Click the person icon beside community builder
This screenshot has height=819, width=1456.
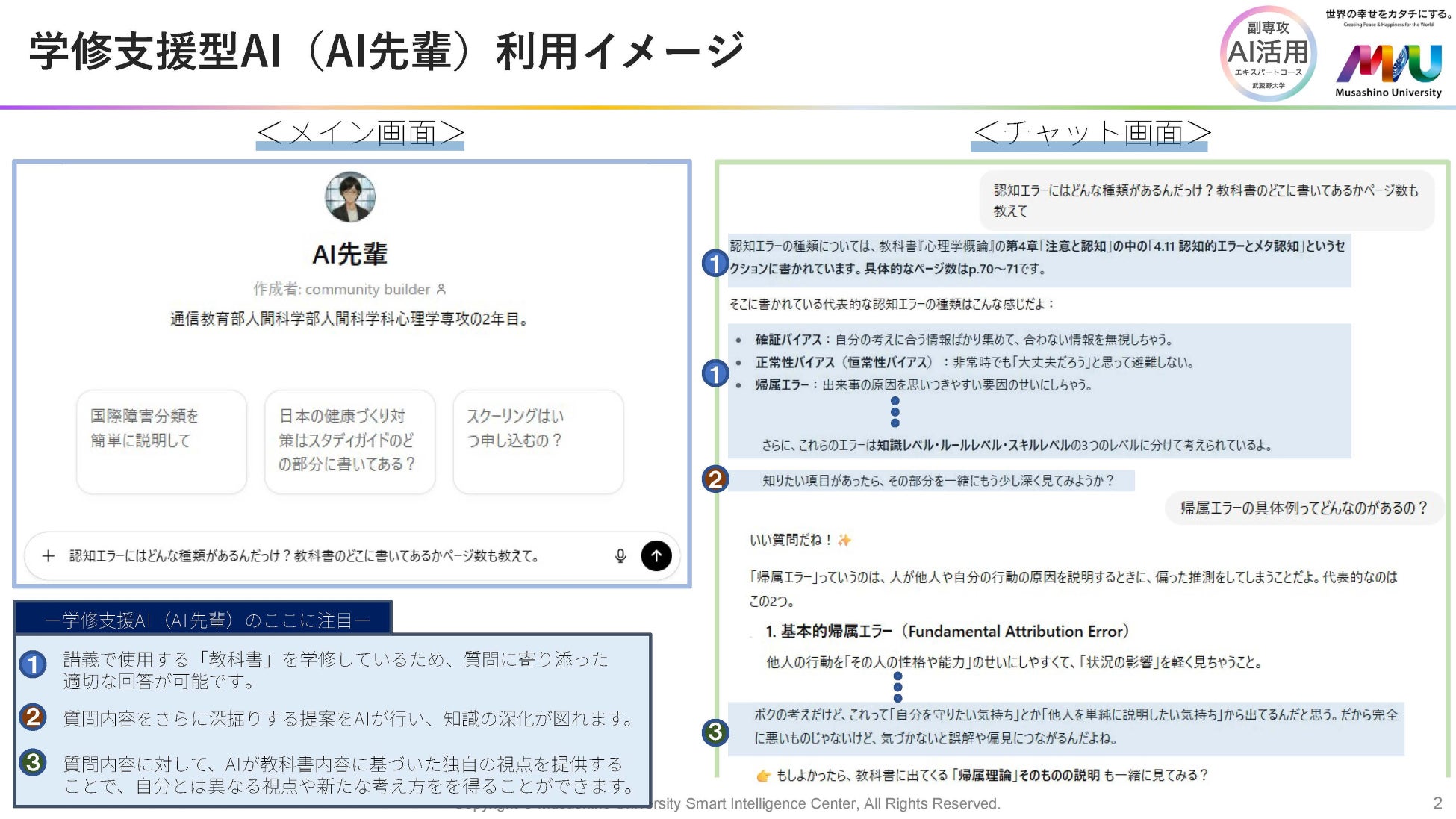[441, 289]
